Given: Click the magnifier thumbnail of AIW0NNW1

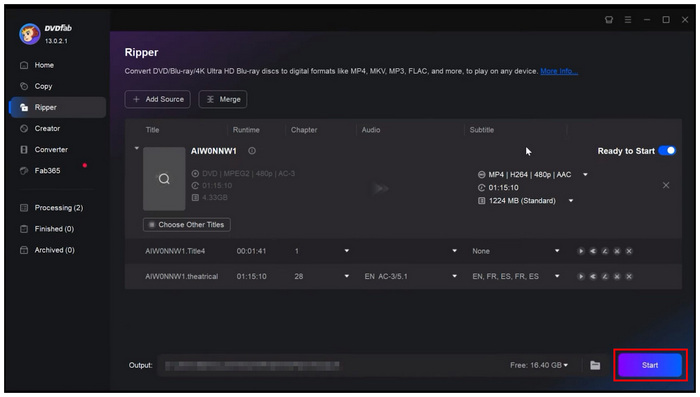Looking at the screenshot, I should pyautogui.click(x=164, y=179).
